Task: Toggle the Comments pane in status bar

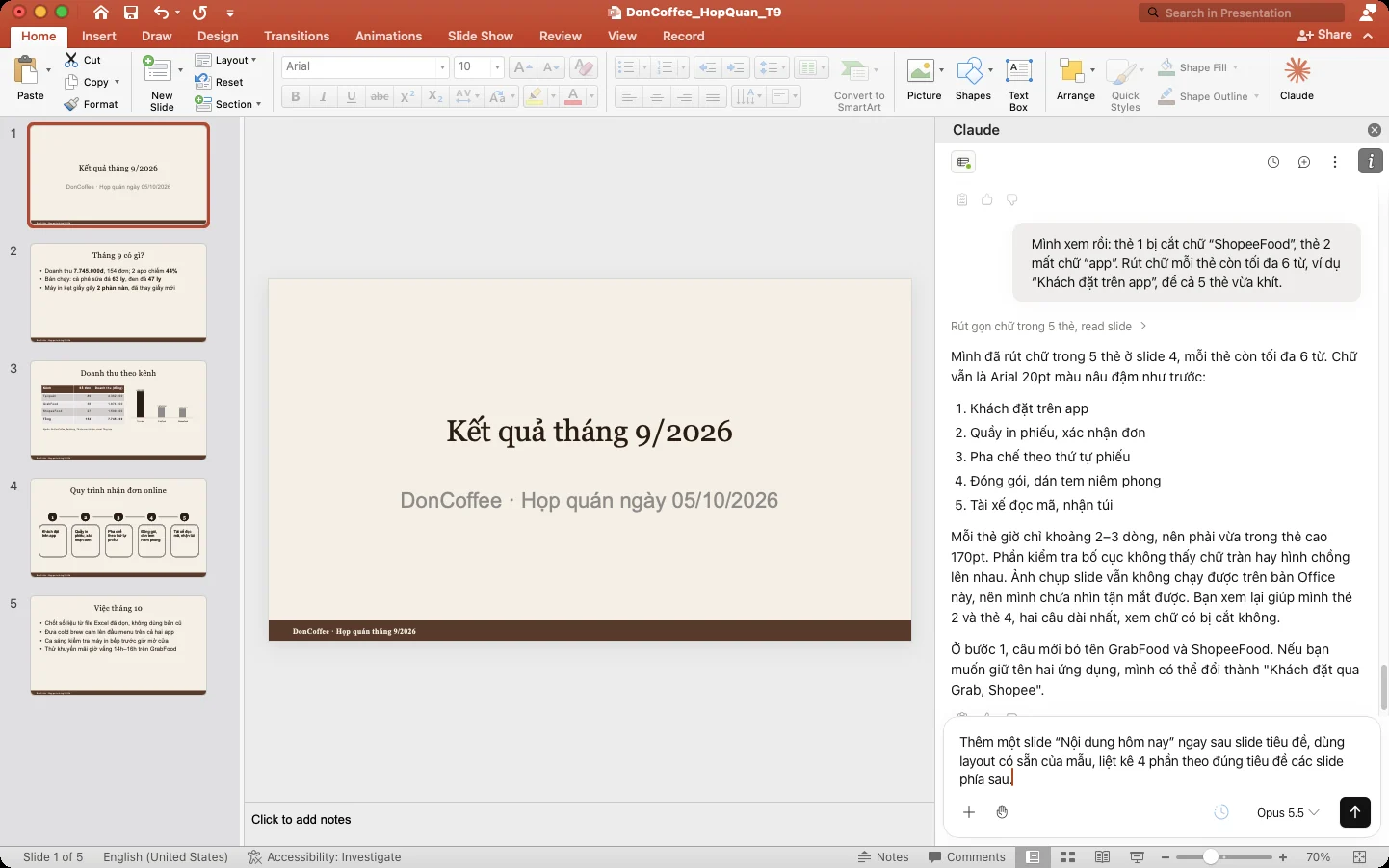Action: point(966,857)
